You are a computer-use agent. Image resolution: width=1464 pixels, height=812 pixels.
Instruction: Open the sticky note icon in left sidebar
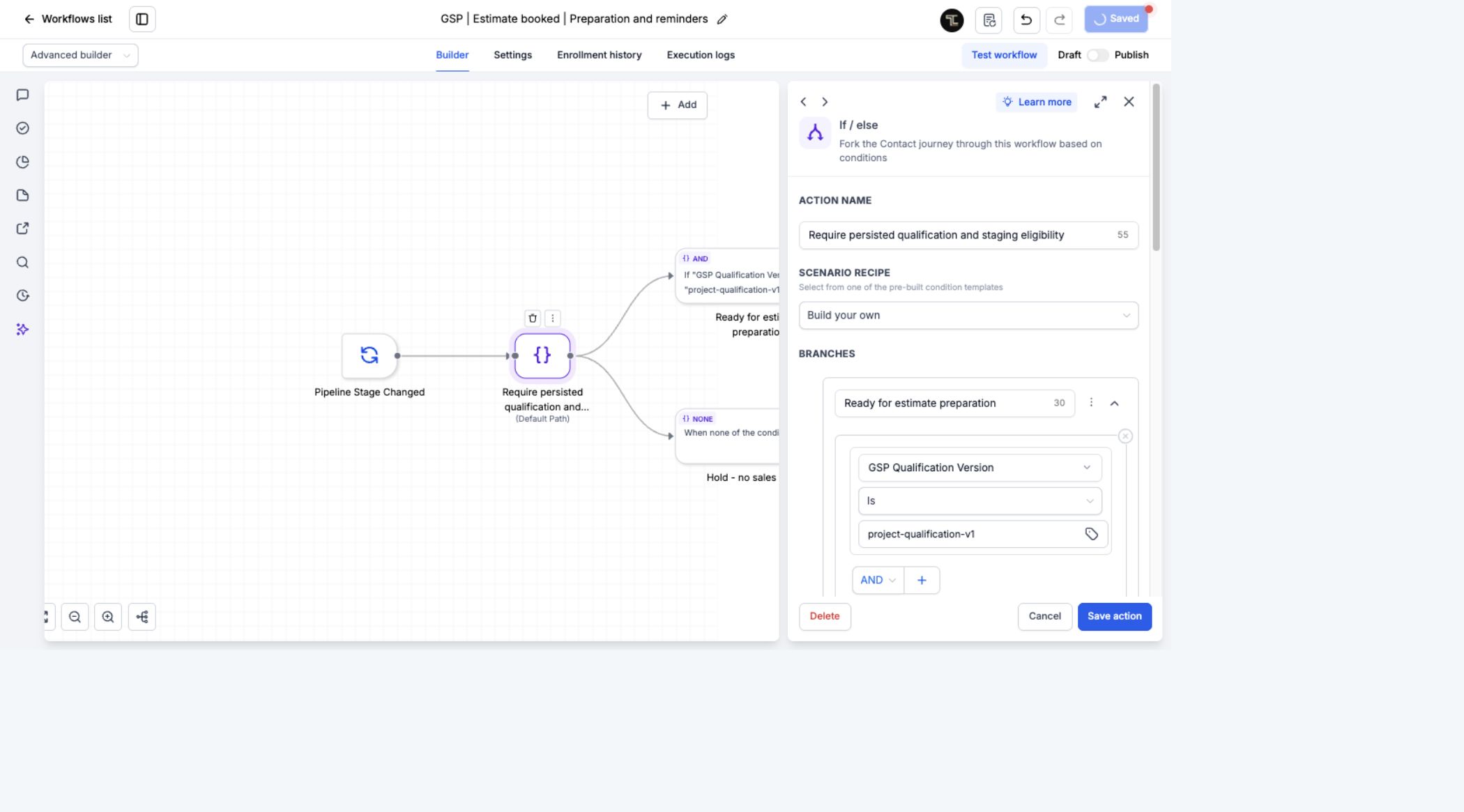22,195
